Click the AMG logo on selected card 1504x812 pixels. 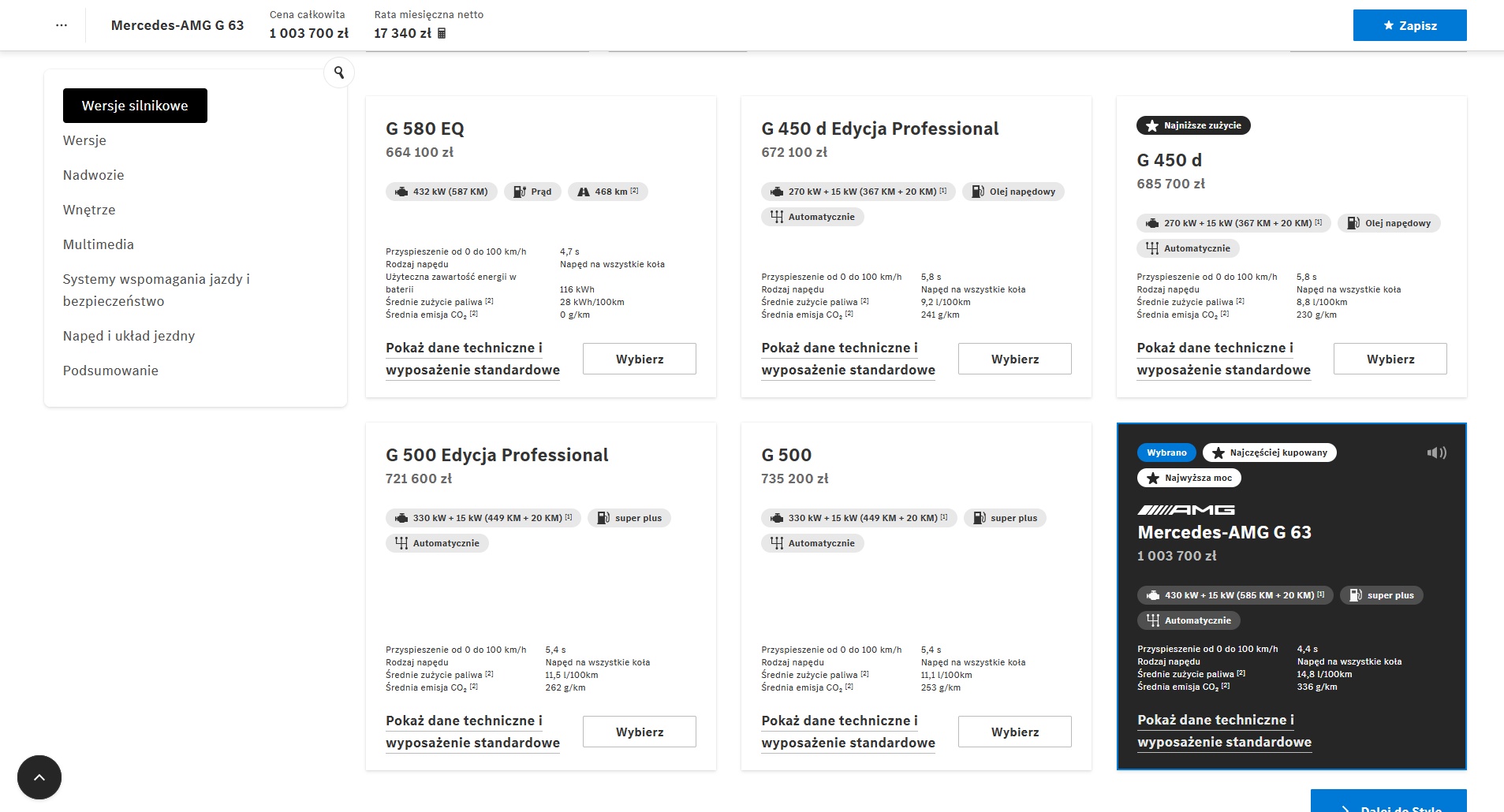[1186, 510]
